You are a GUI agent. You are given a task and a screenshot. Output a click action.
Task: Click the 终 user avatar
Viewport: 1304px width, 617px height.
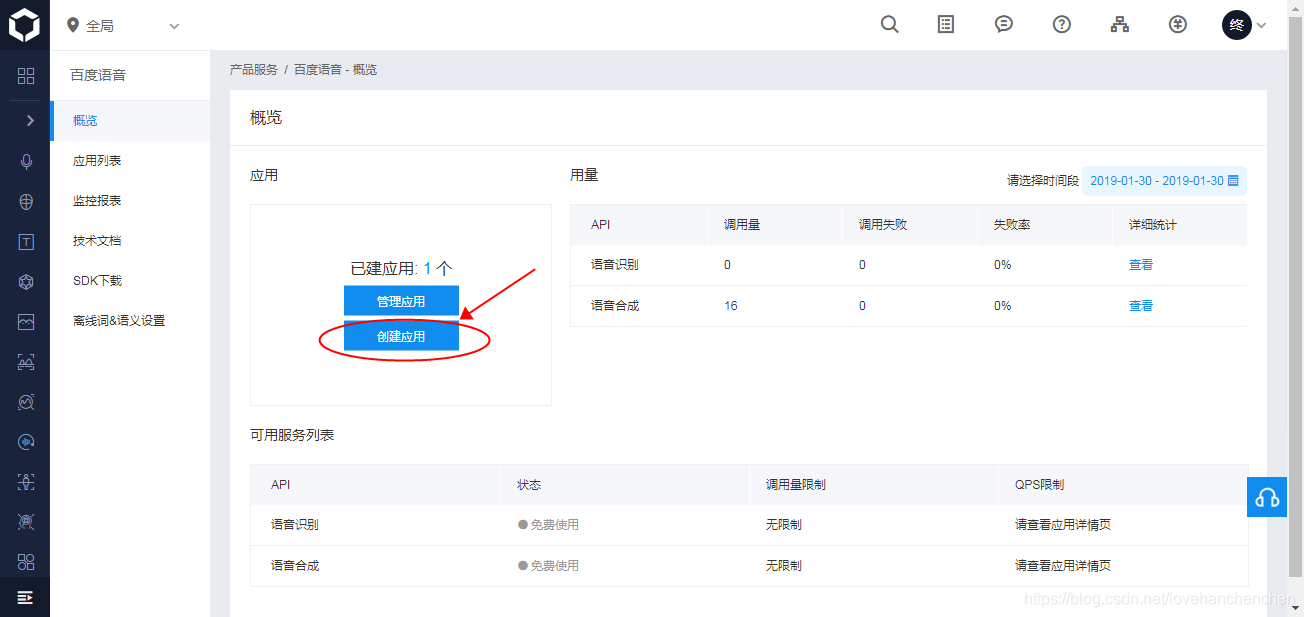click(1237, 25)
